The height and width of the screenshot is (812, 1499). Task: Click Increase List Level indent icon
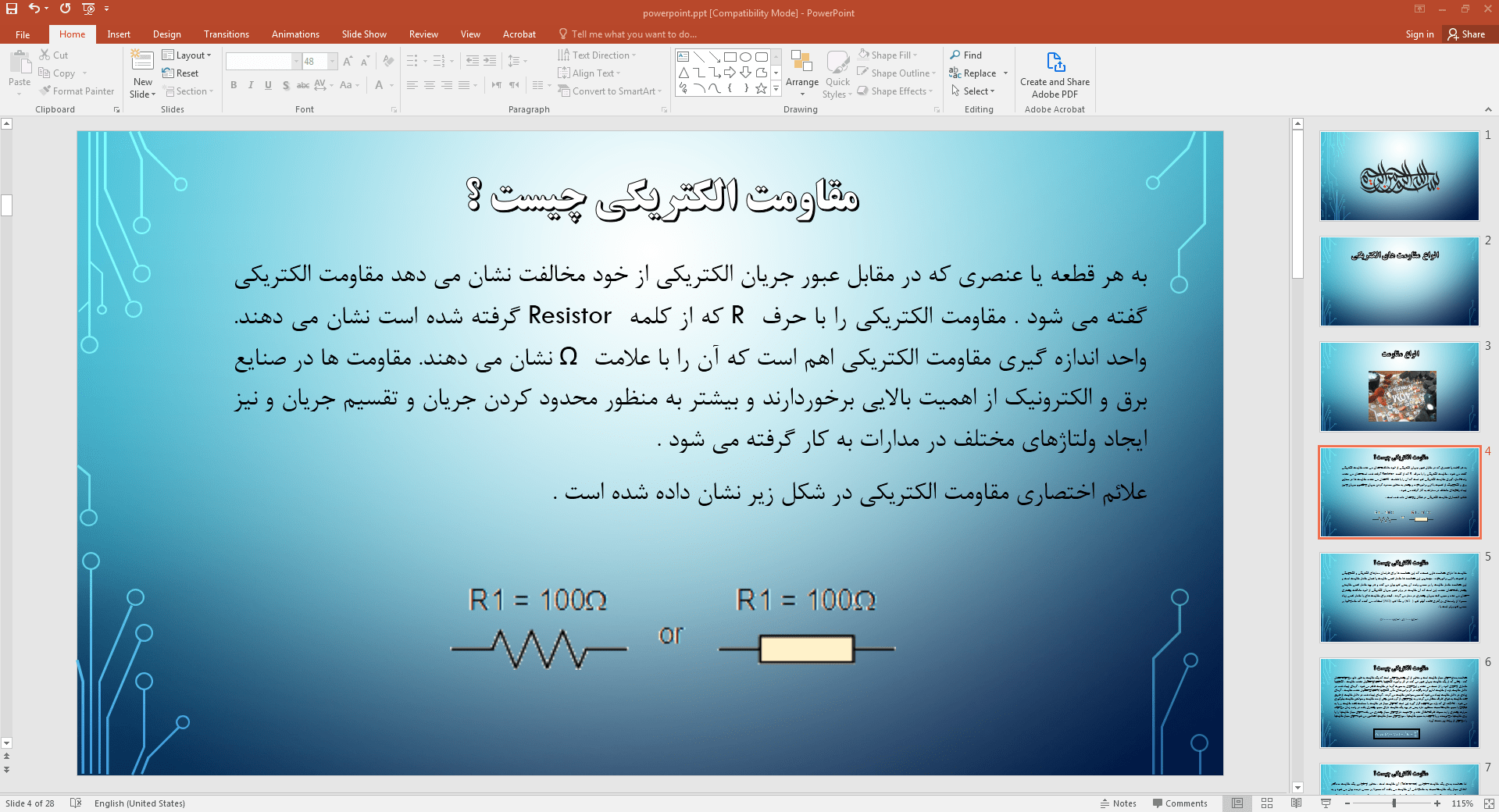point(490,61)
